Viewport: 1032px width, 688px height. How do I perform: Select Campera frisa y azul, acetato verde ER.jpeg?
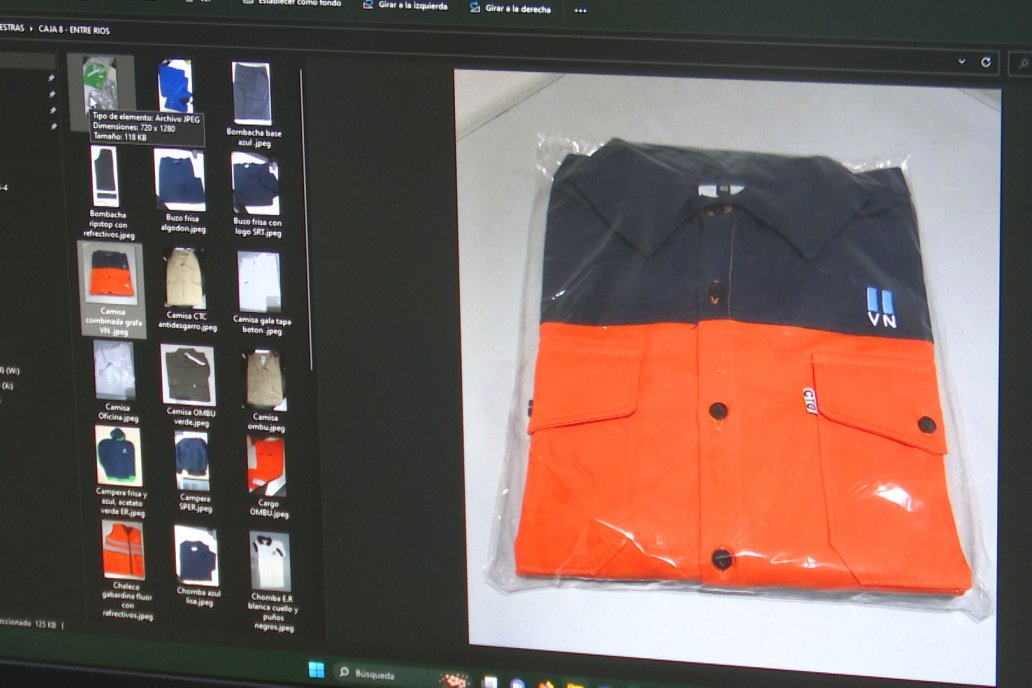120,471
